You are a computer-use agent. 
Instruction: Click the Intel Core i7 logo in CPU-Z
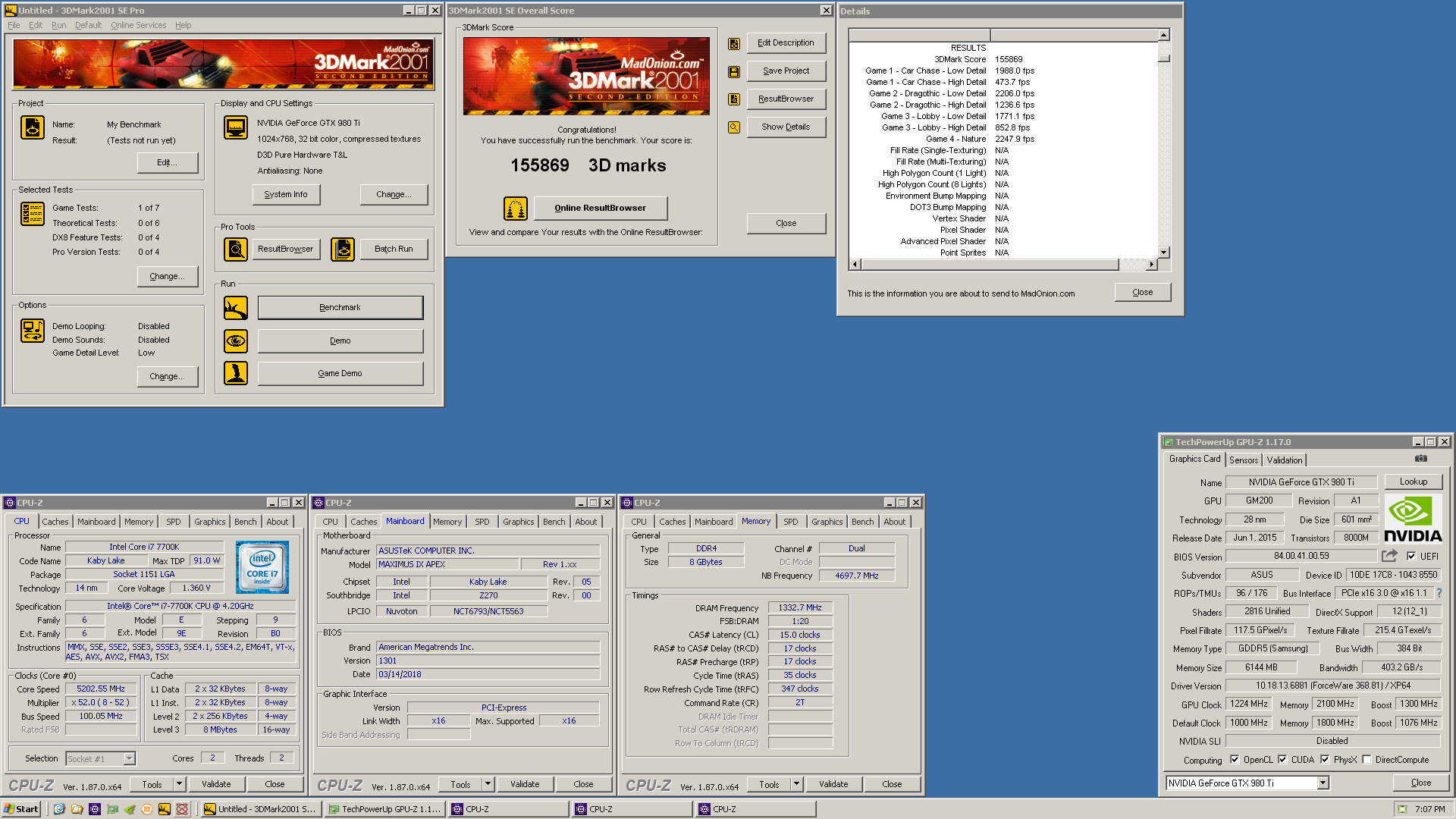click(262, 567)
